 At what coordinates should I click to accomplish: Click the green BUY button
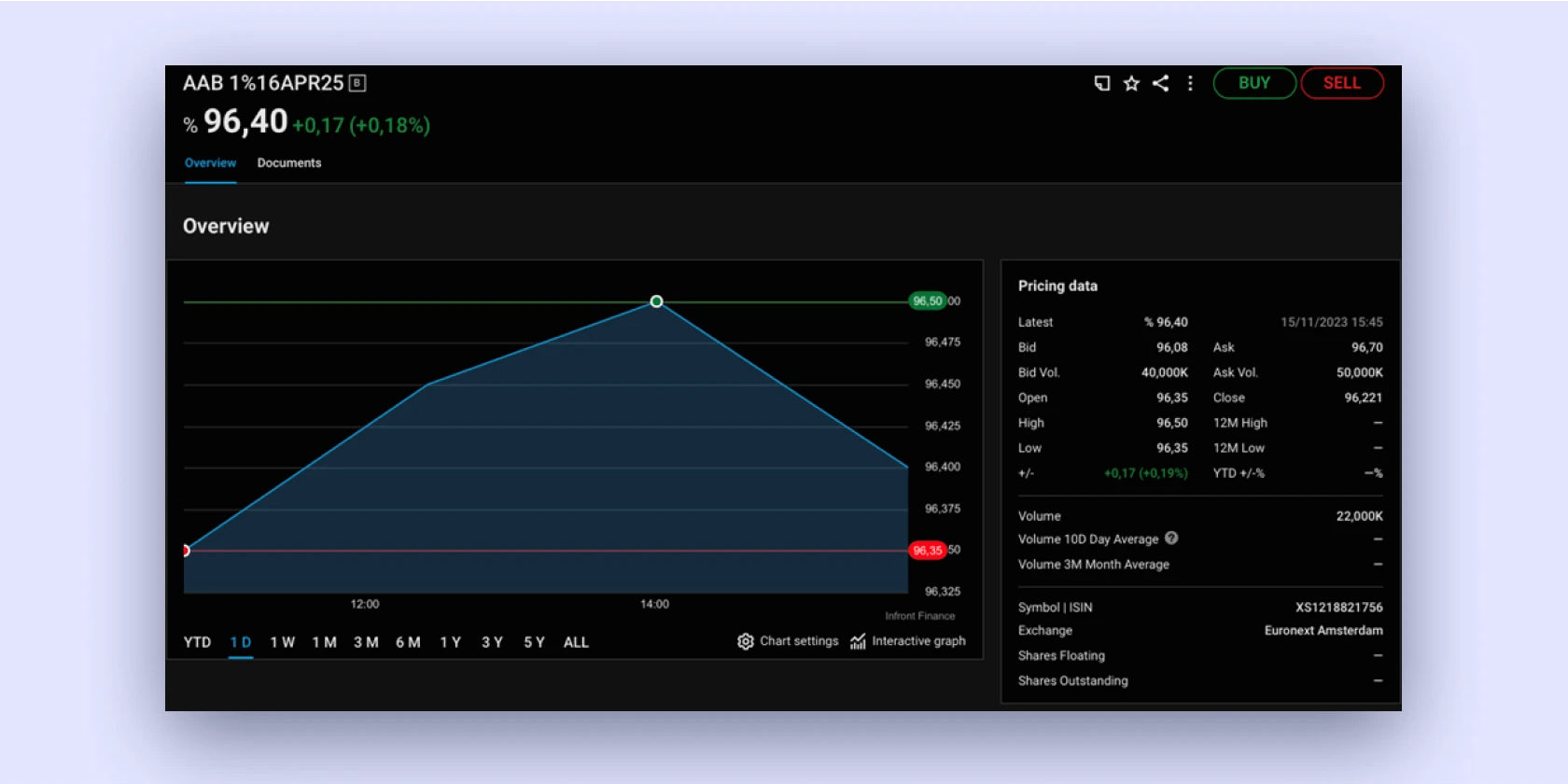coord(1254,83)
